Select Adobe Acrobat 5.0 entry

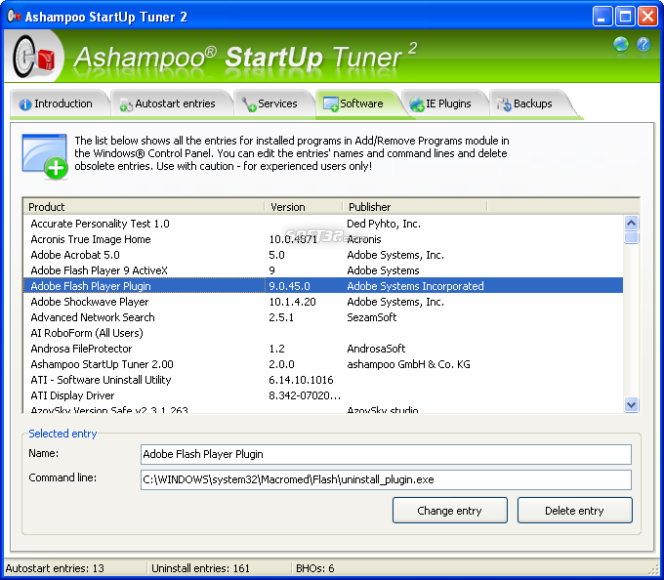(x=323, y=255)
